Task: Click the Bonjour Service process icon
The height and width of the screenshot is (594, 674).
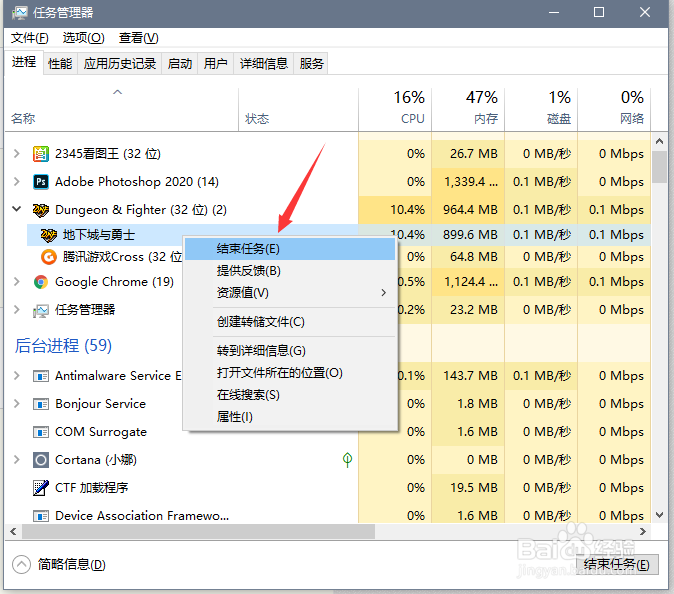Action: pos(41,404)
